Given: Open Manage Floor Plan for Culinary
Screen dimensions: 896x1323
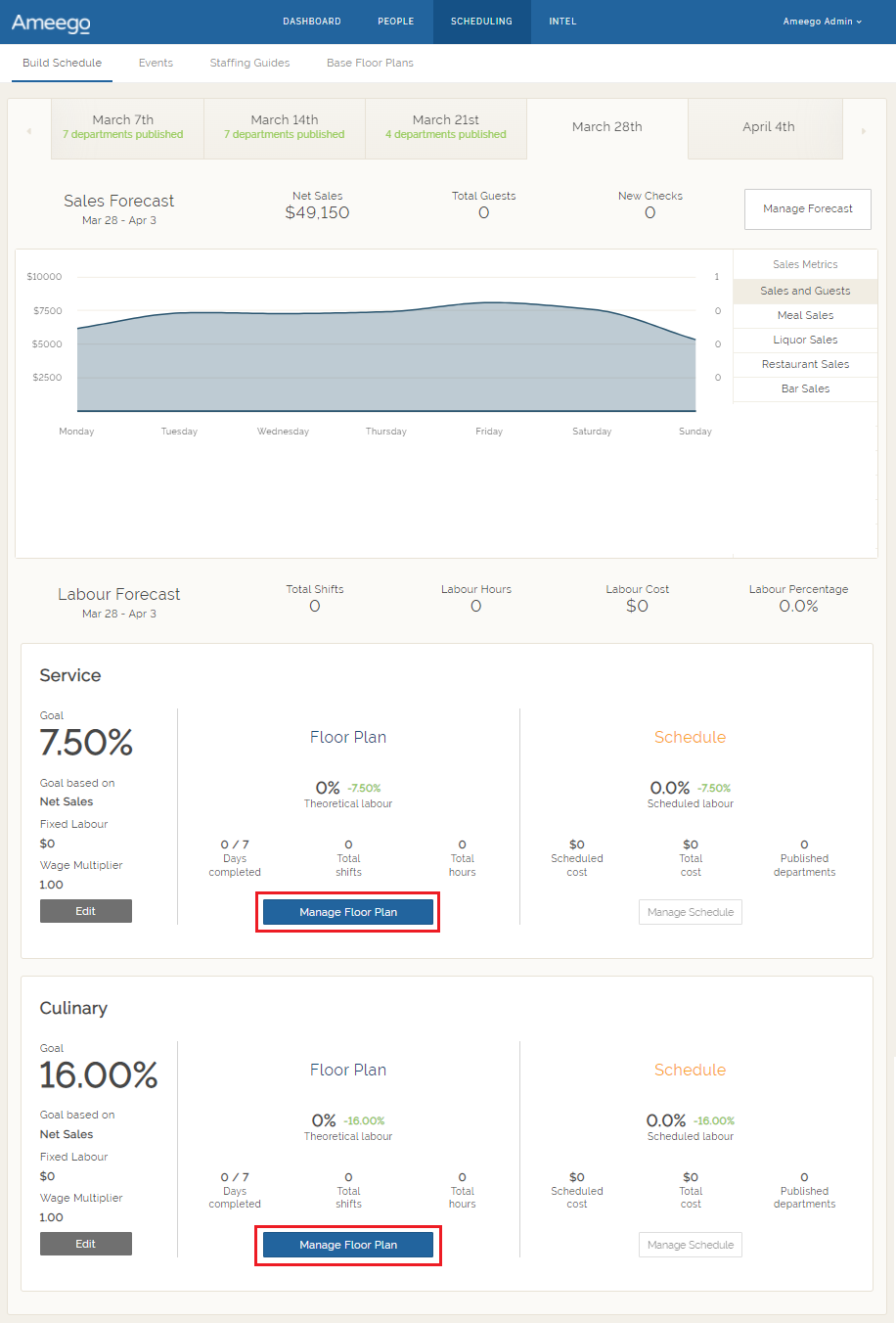Looking at the screenshot, I should coord(348,1245).
